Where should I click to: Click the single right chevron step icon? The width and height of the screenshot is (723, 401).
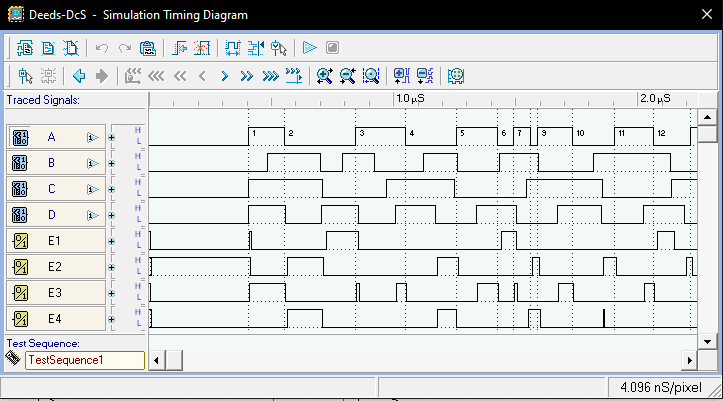[224, 75]
